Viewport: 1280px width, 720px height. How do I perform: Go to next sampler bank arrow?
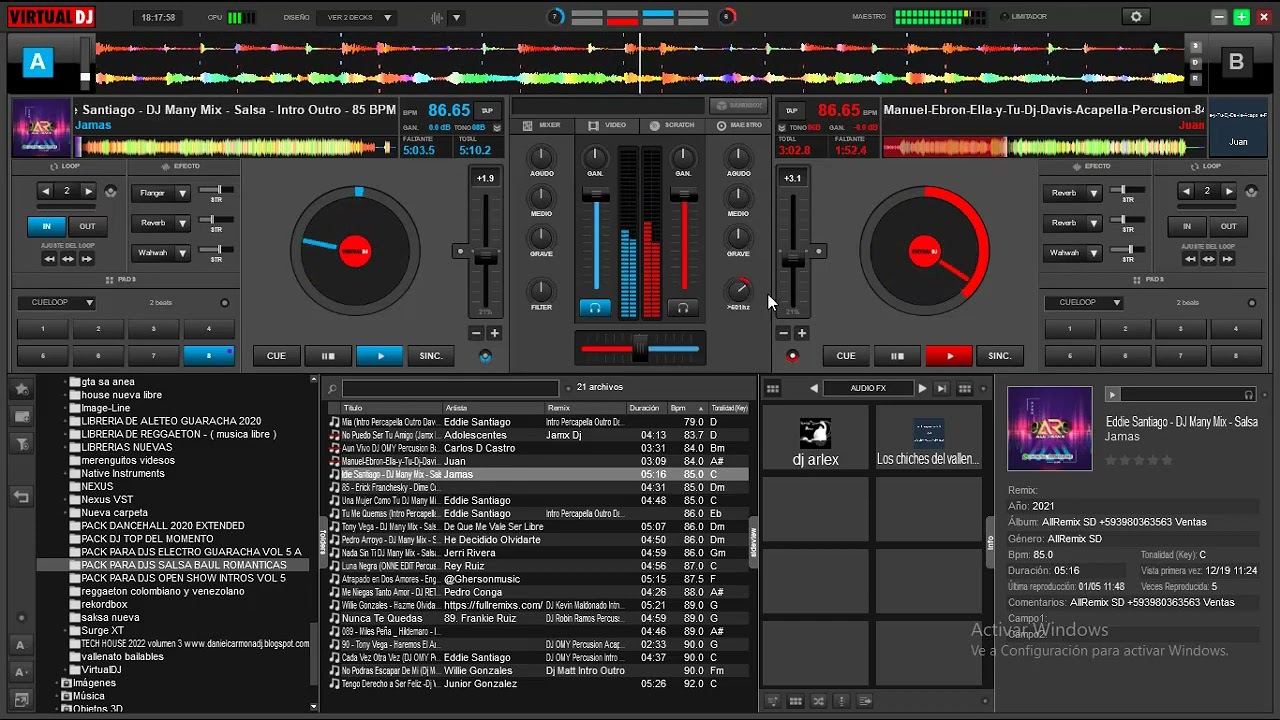922,389
